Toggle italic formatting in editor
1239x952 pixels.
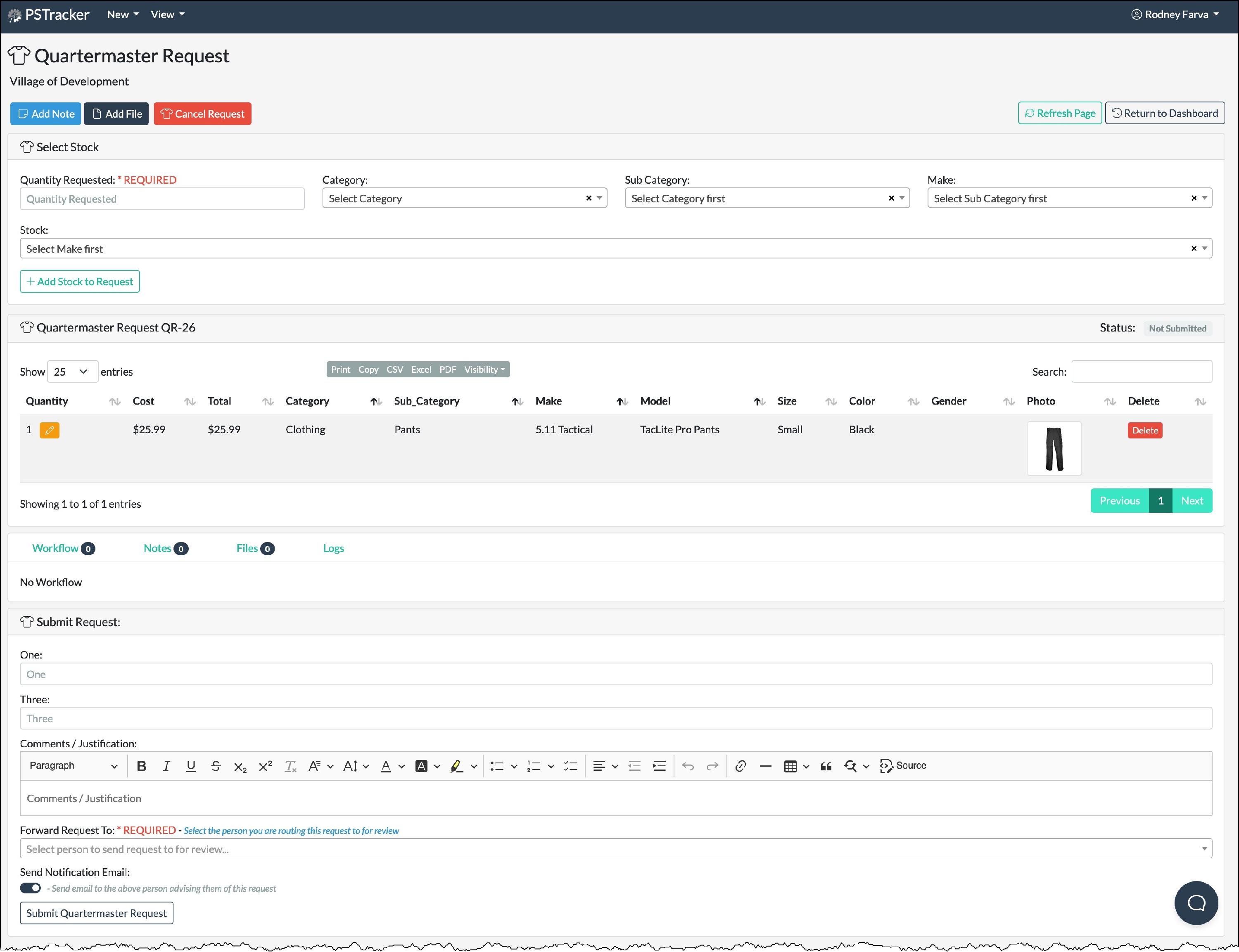[166, 766]
